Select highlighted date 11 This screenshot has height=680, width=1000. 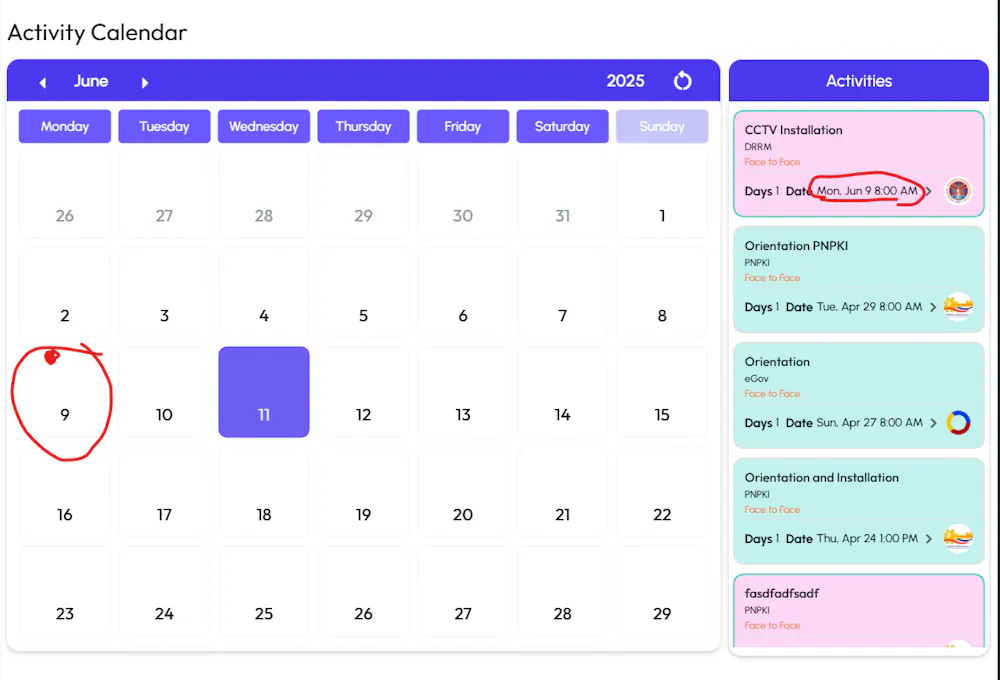[263, 392]
